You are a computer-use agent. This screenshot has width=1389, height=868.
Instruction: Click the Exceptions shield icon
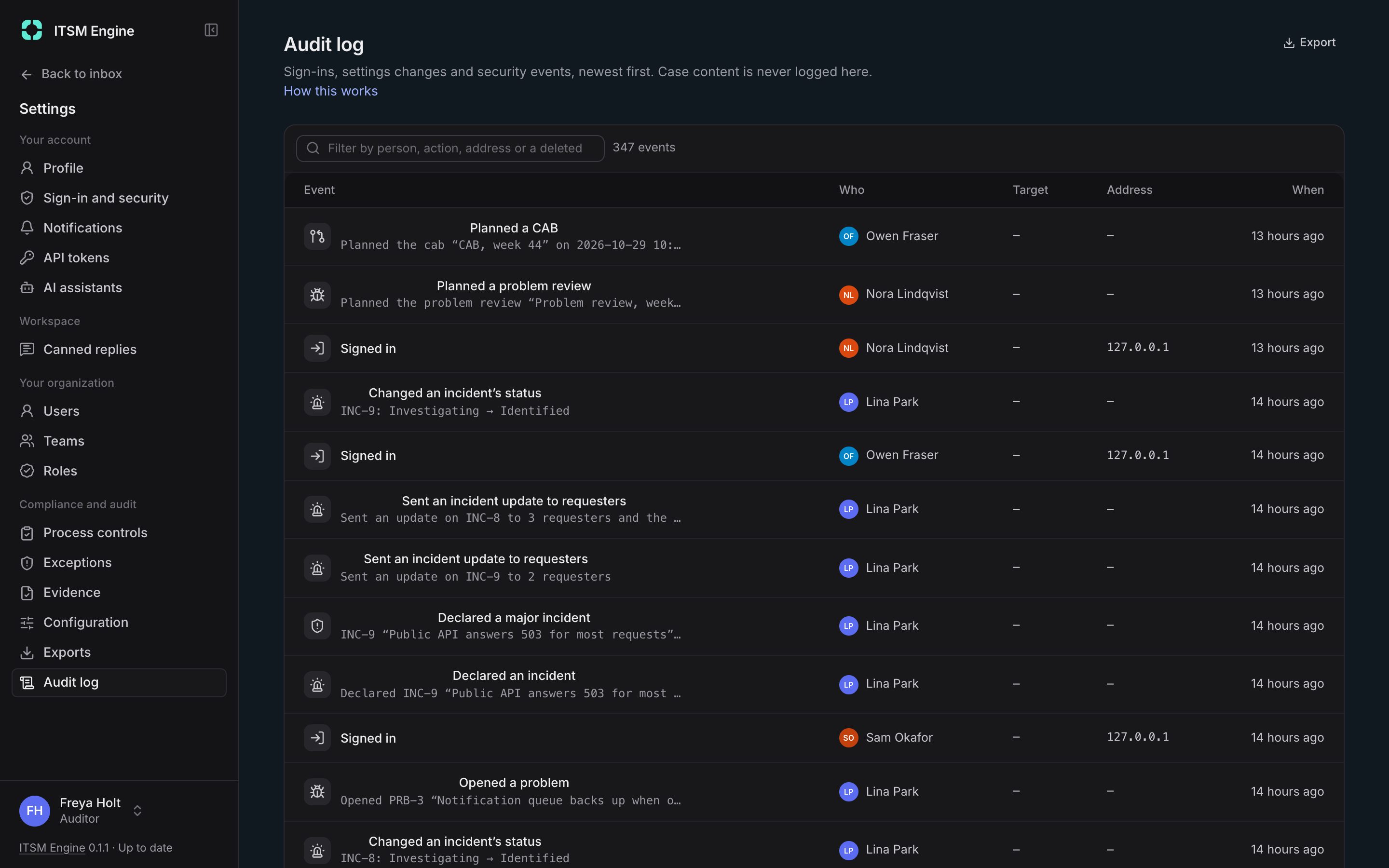click(x=27, y=563)
